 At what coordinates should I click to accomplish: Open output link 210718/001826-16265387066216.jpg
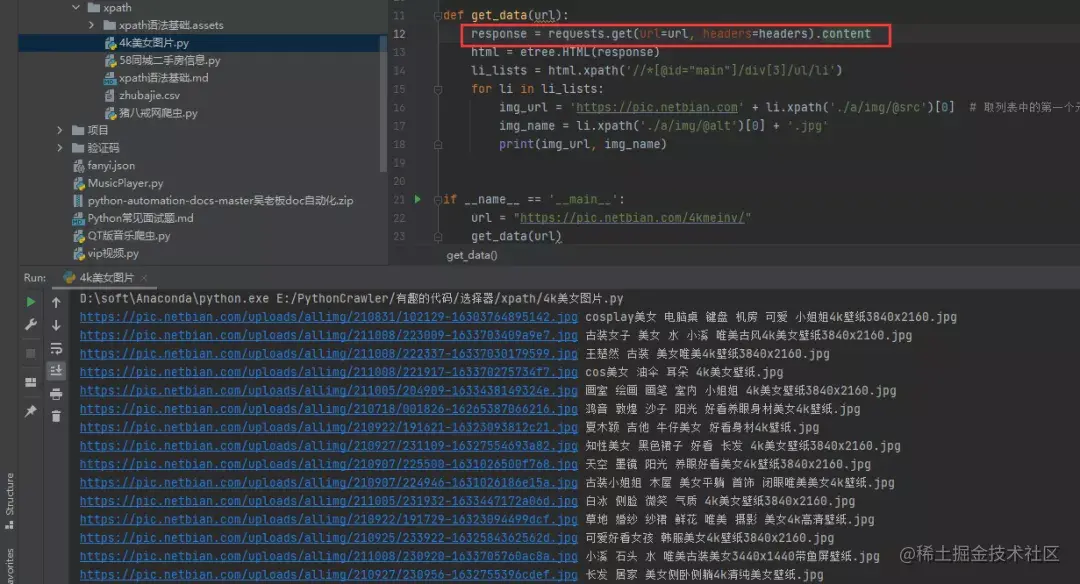[329, 409]
